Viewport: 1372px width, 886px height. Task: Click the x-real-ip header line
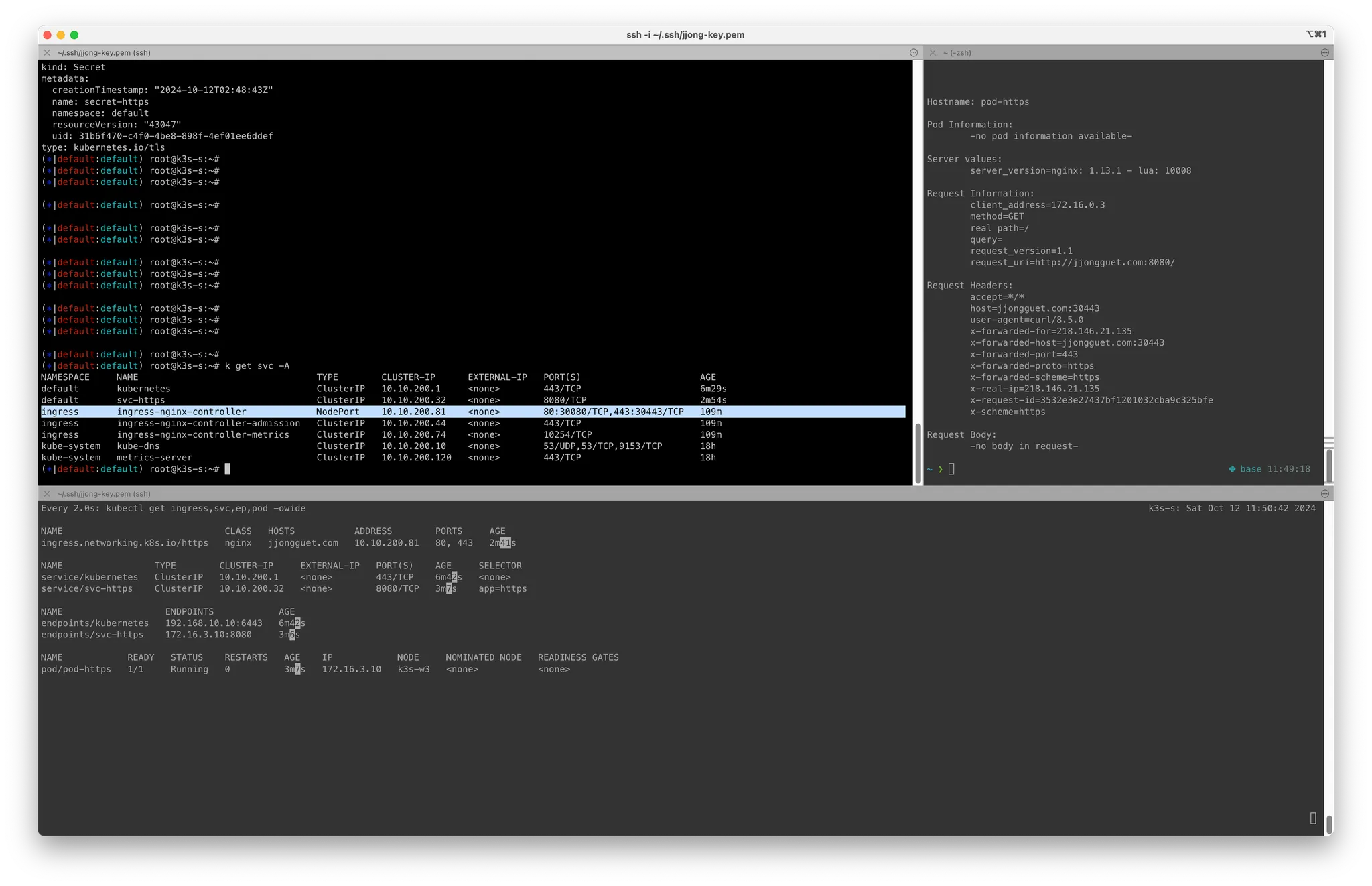pos(1035,389)
